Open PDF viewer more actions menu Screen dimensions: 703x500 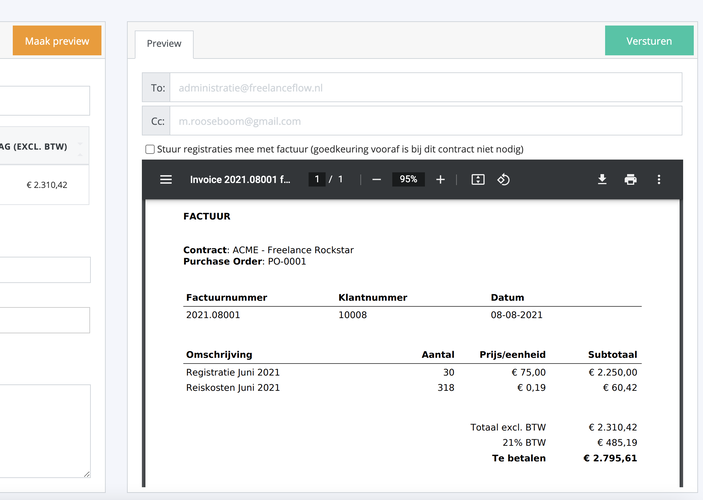click(x=658, y=180)
